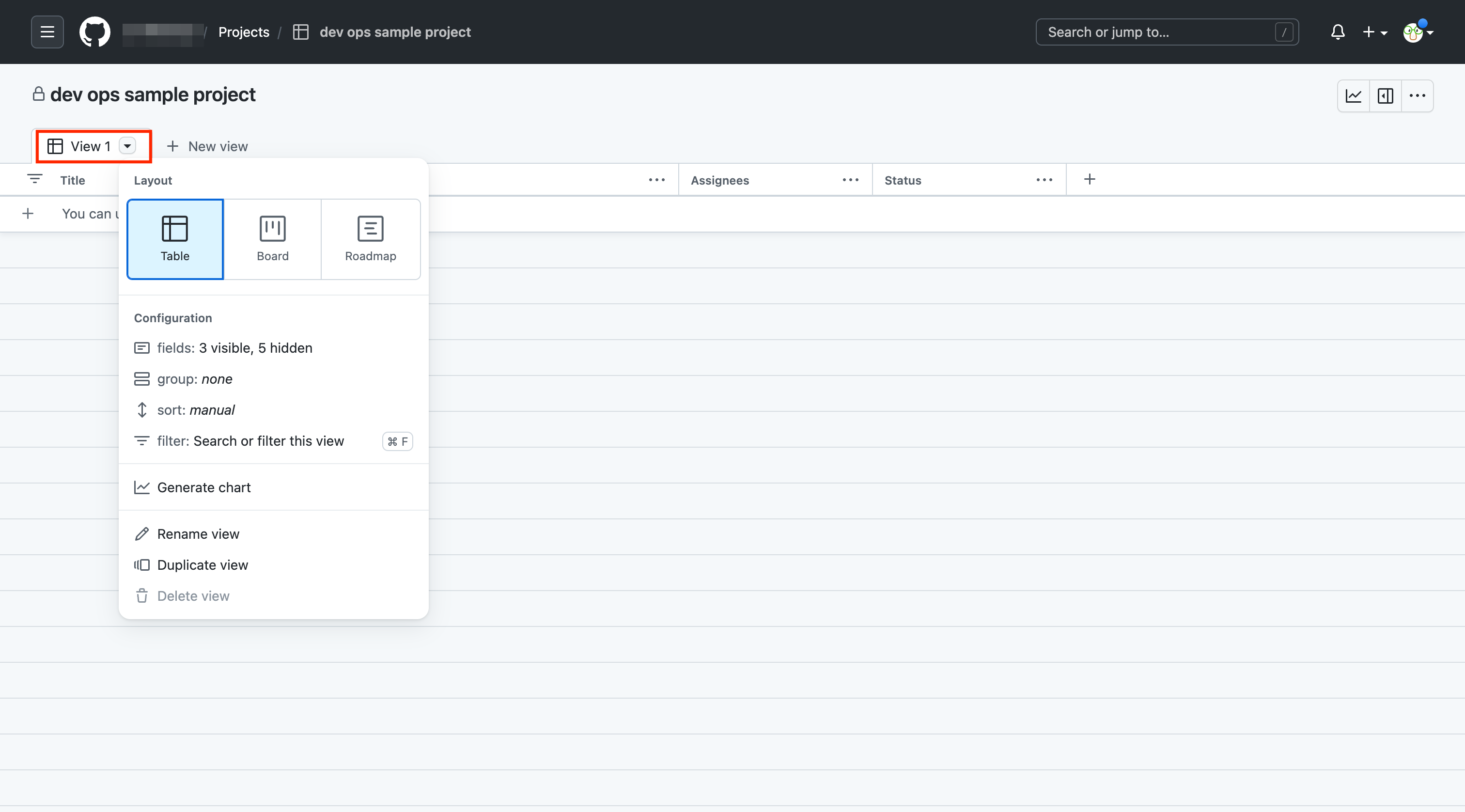Open project three-dot options menu
Viewport: 1465px width, 812px height.
click(1417, 95)
